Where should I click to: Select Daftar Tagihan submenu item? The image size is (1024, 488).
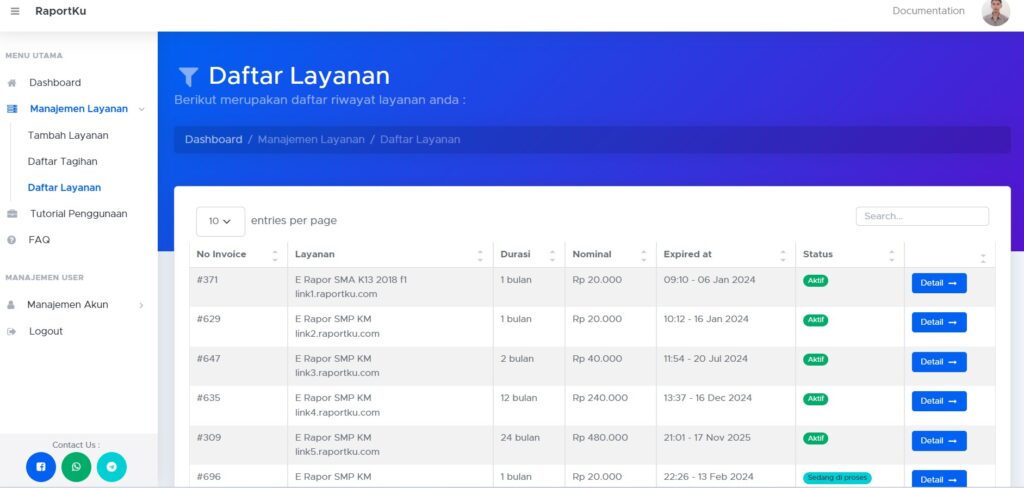pyautogui.click(x=62, y=161)
